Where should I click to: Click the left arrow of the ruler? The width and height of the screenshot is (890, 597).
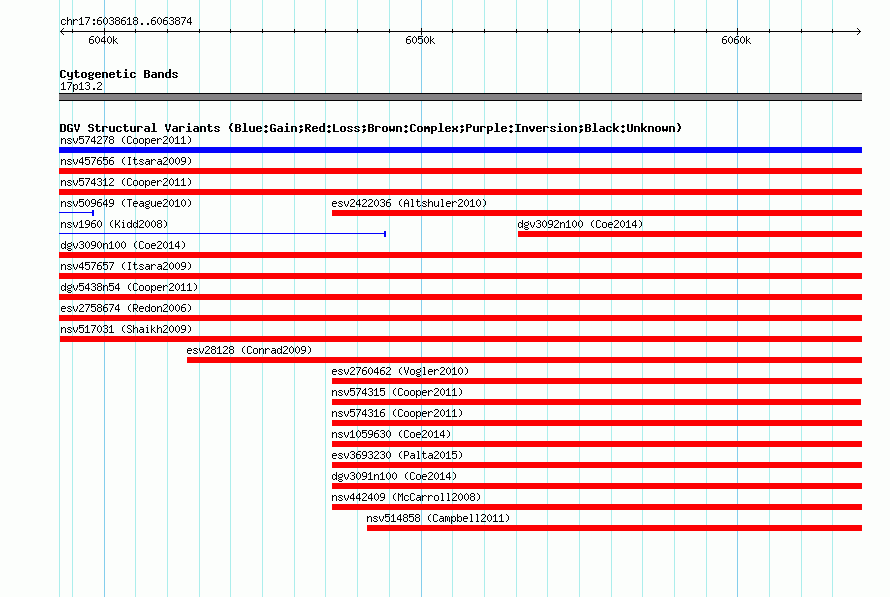(x=62, y=31)
